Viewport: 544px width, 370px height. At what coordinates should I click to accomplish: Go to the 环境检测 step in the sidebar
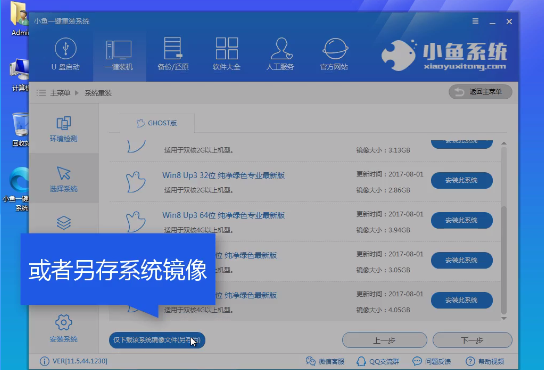tap(63, 129)
